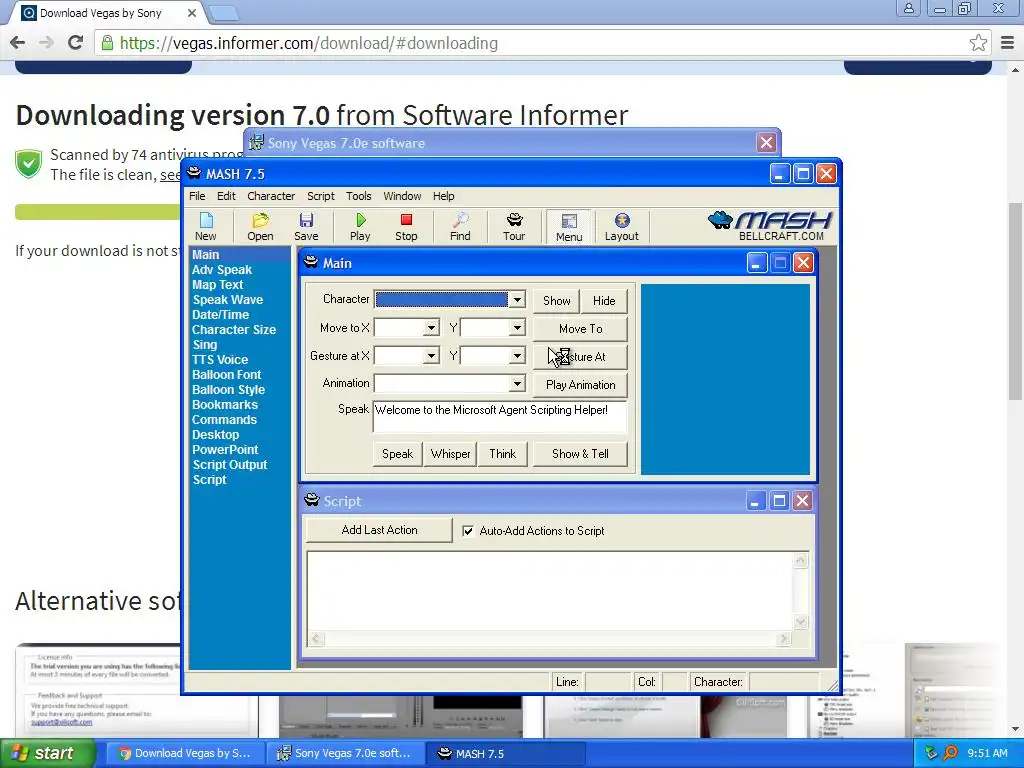This screenshot has height=768, width=1024.
Task: Click the Chrome user profile icon
Action: coord(908,8)
